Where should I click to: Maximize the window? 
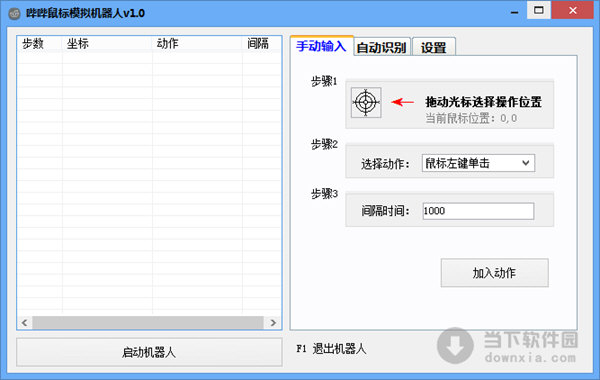click(x=539, y=10)
